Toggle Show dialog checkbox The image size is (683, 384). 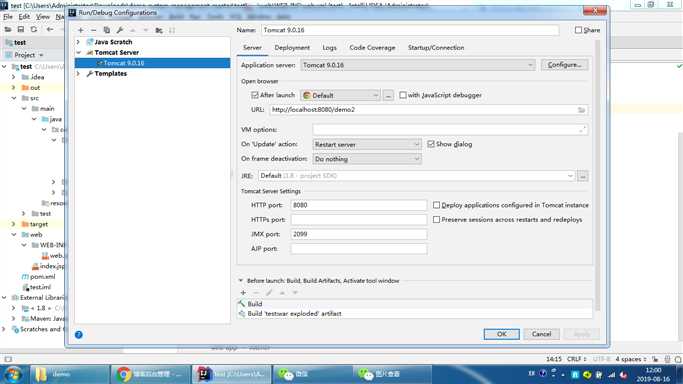coord(431,144)
